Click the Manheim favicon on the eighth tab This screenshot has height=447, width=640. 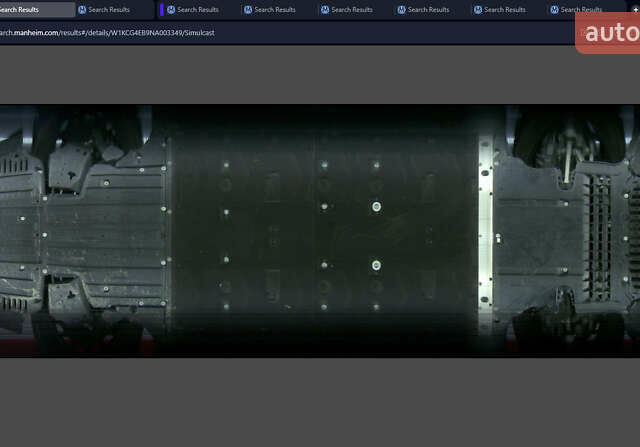pyautogui.click(x=555, y=9)
